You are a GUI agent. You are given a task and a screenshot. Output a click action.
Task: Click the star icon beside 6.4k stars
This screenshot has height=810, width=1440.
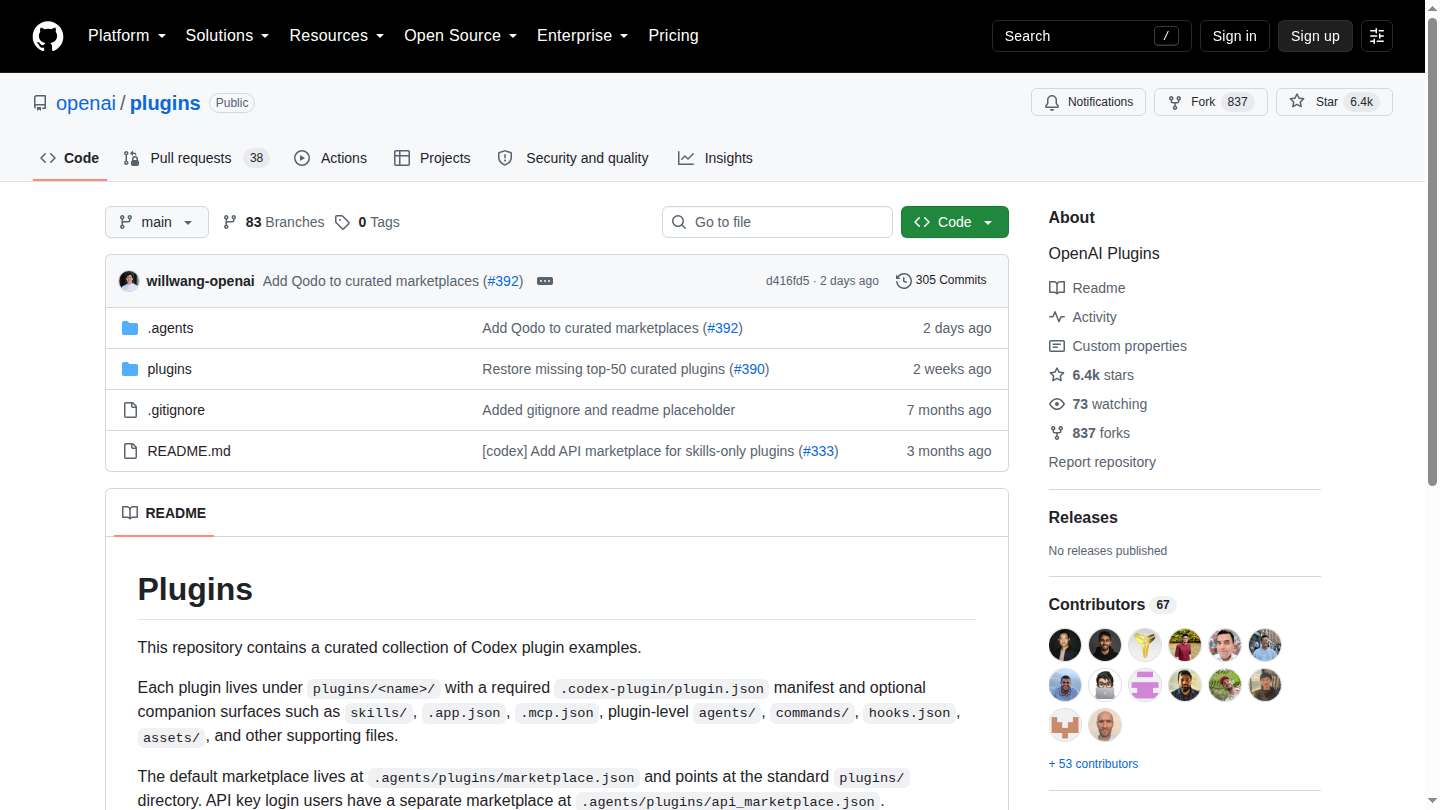1057,375
